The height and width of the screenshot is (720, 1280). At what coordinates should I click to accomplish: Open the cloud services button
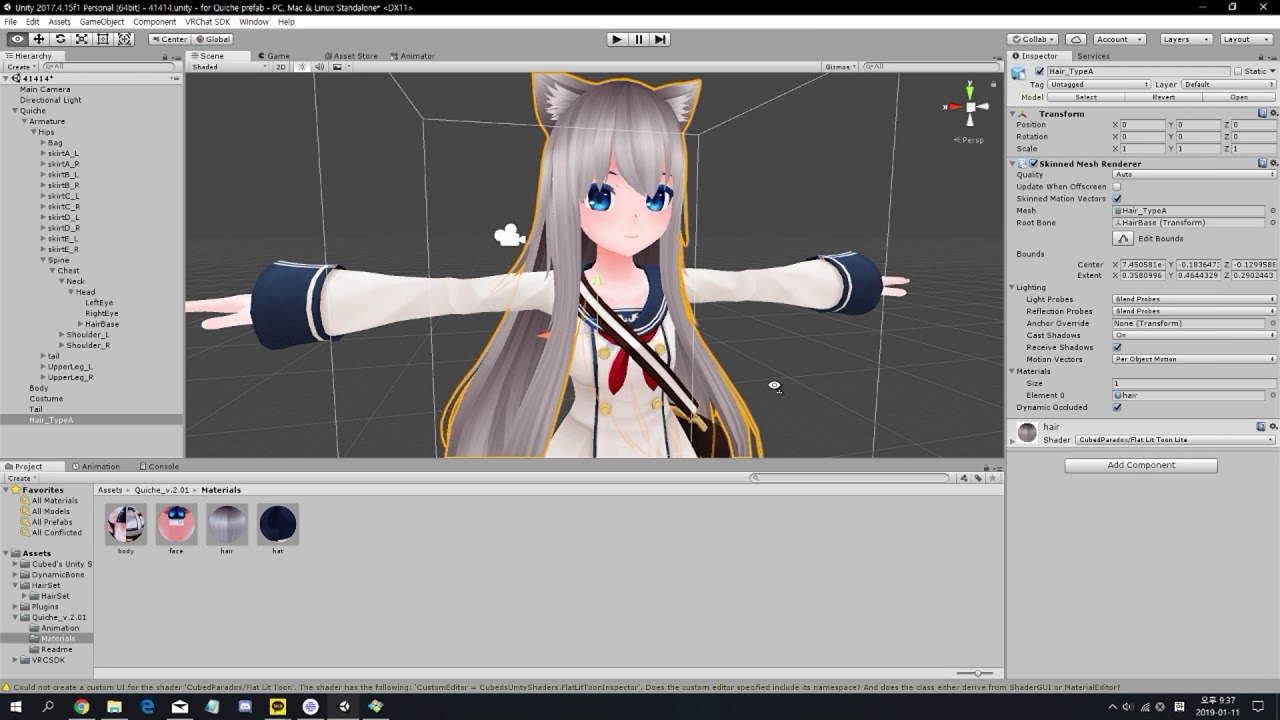click(x=1076, y=39)
